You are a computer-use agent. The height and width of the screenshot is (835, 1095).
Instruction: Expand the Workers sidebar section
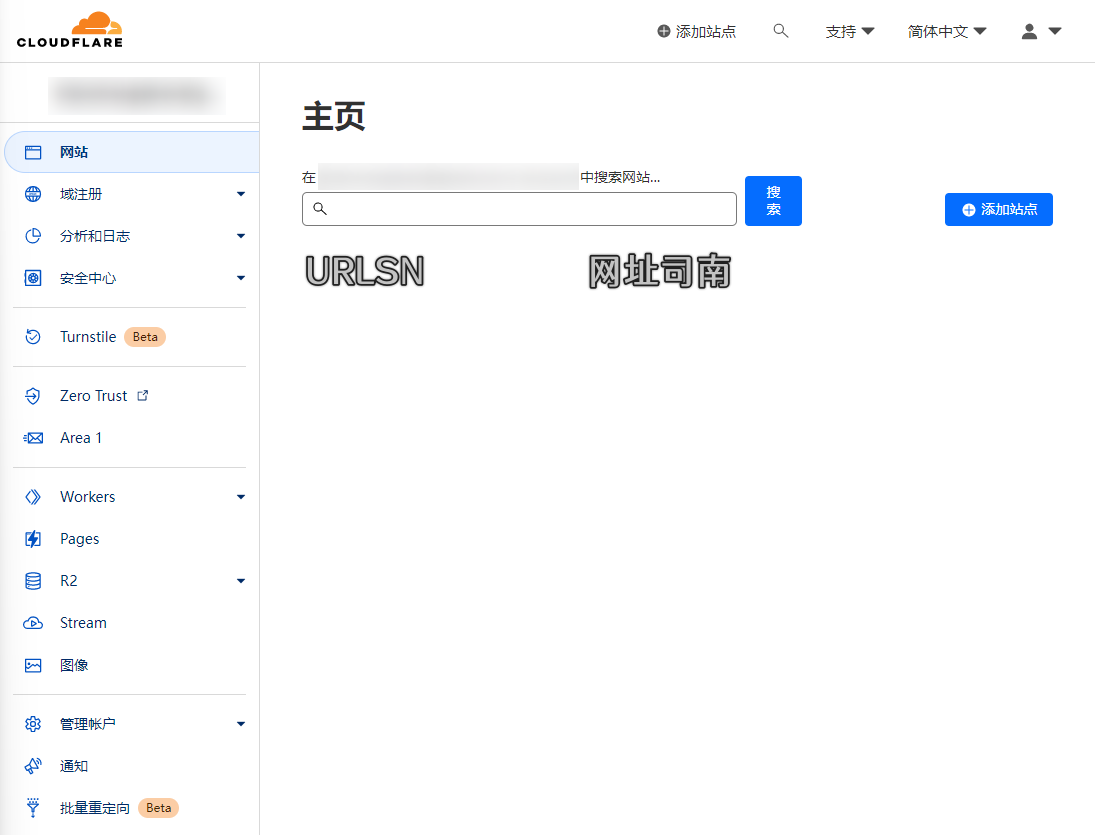pyautogui.click(x=240, y=496)
